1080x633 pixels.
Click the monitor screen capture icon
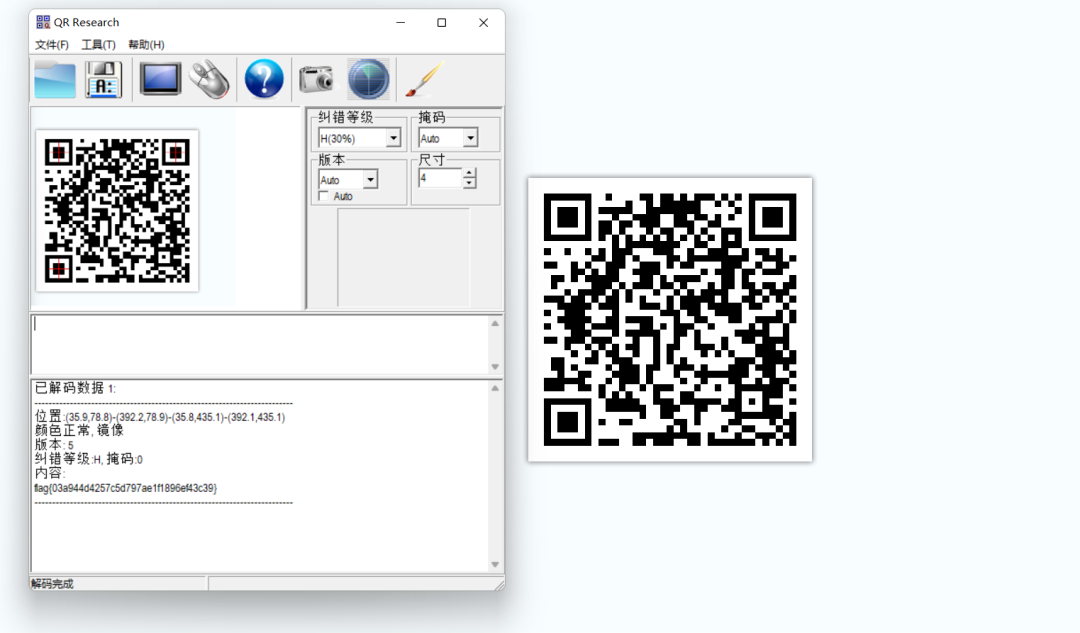[x=160, y=79]
